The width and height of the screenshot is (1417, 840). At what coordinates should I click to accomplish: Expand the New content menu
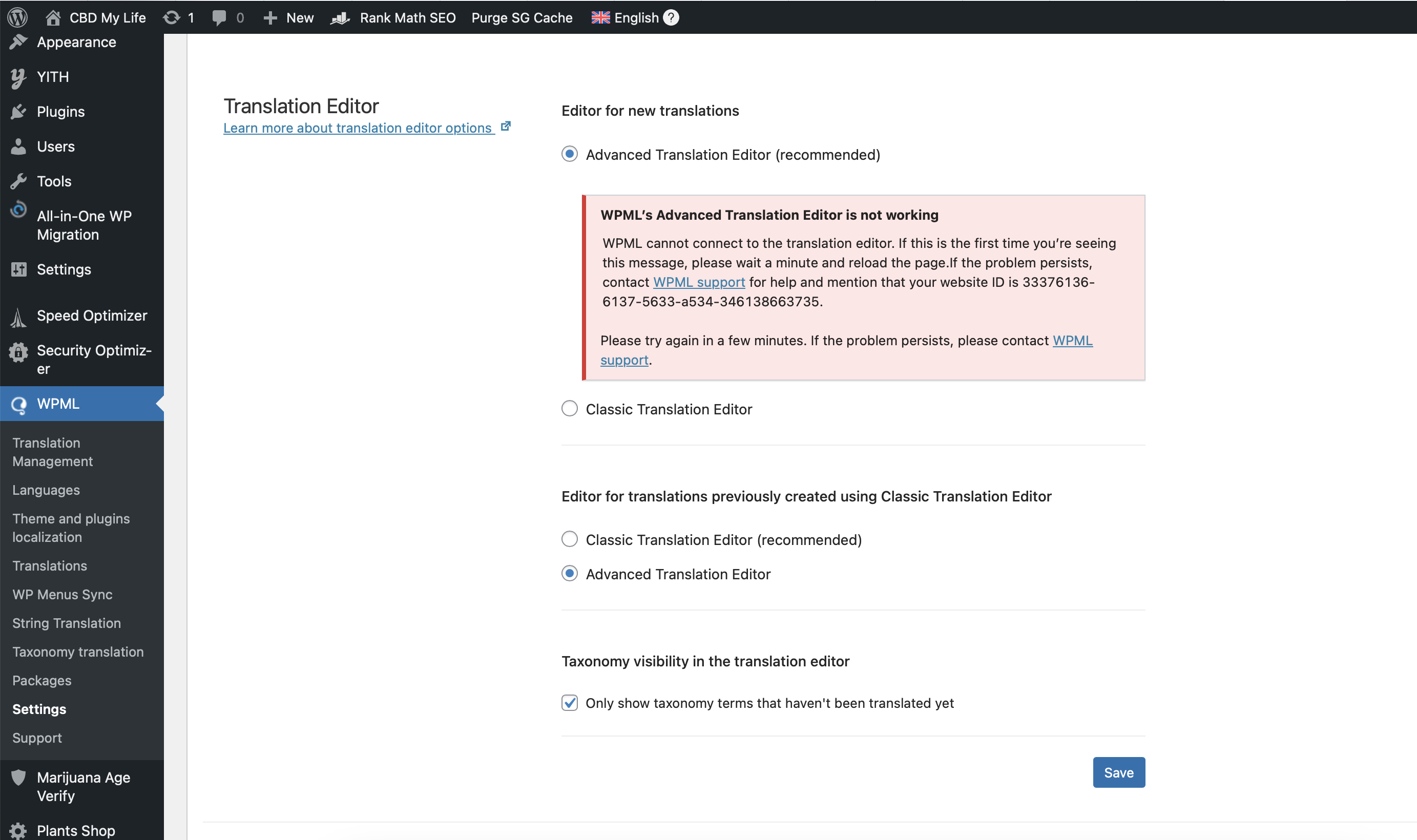coord(289,17)
